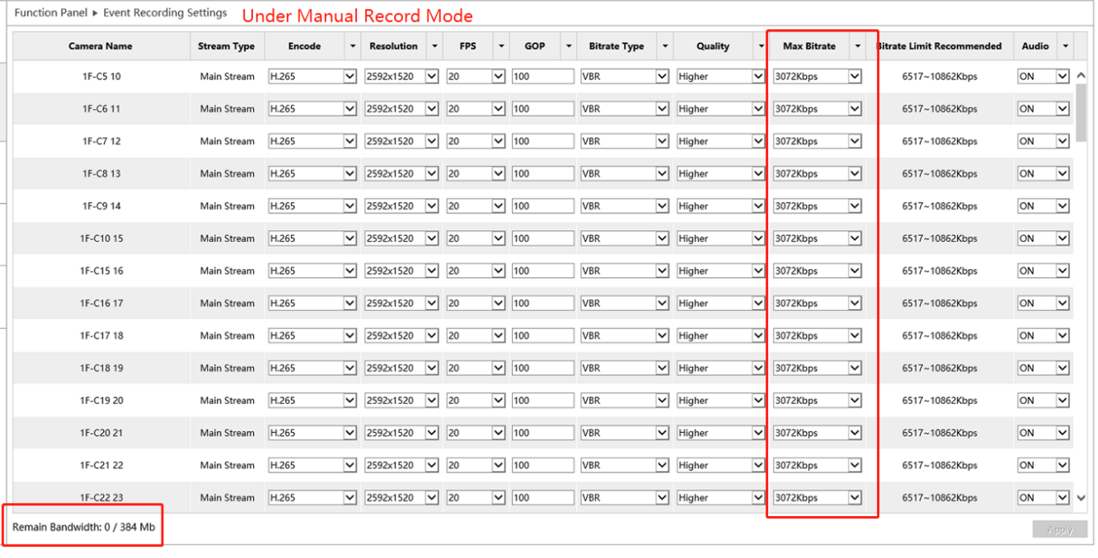The image size is (1098, 558).
Task: Click the Camera Name column header
Action: click(100, 46)
